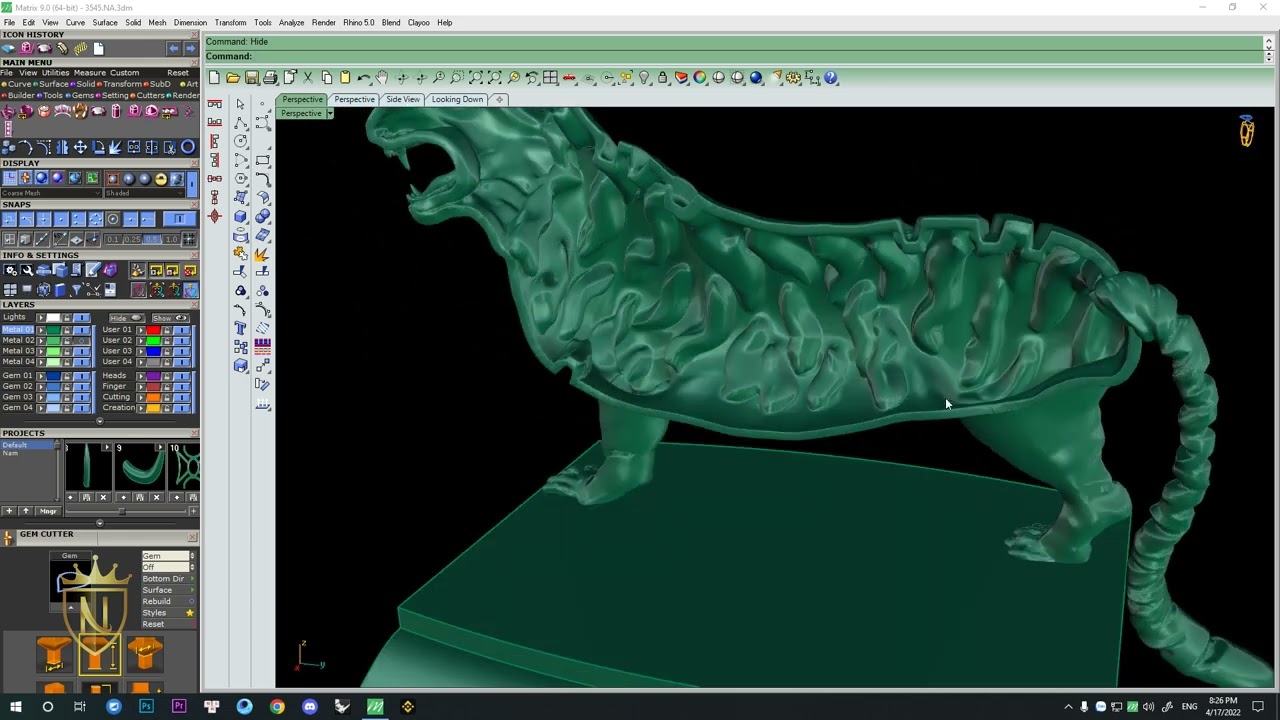Expand the Metal 01 layer arrow
Viewport: 1280px width, 720px height.
click(41, 330)
